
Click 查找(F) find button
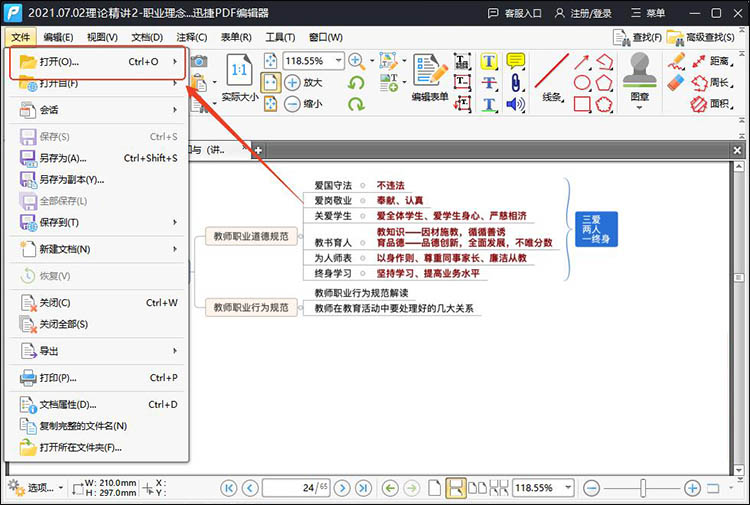637,37
